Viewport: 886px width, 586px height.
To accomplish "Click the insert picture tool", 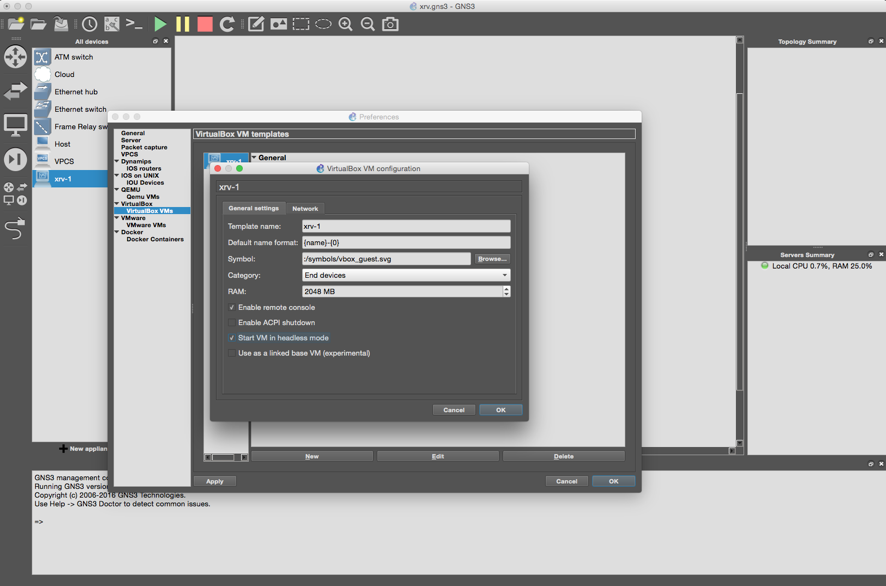I will (279, 24).
